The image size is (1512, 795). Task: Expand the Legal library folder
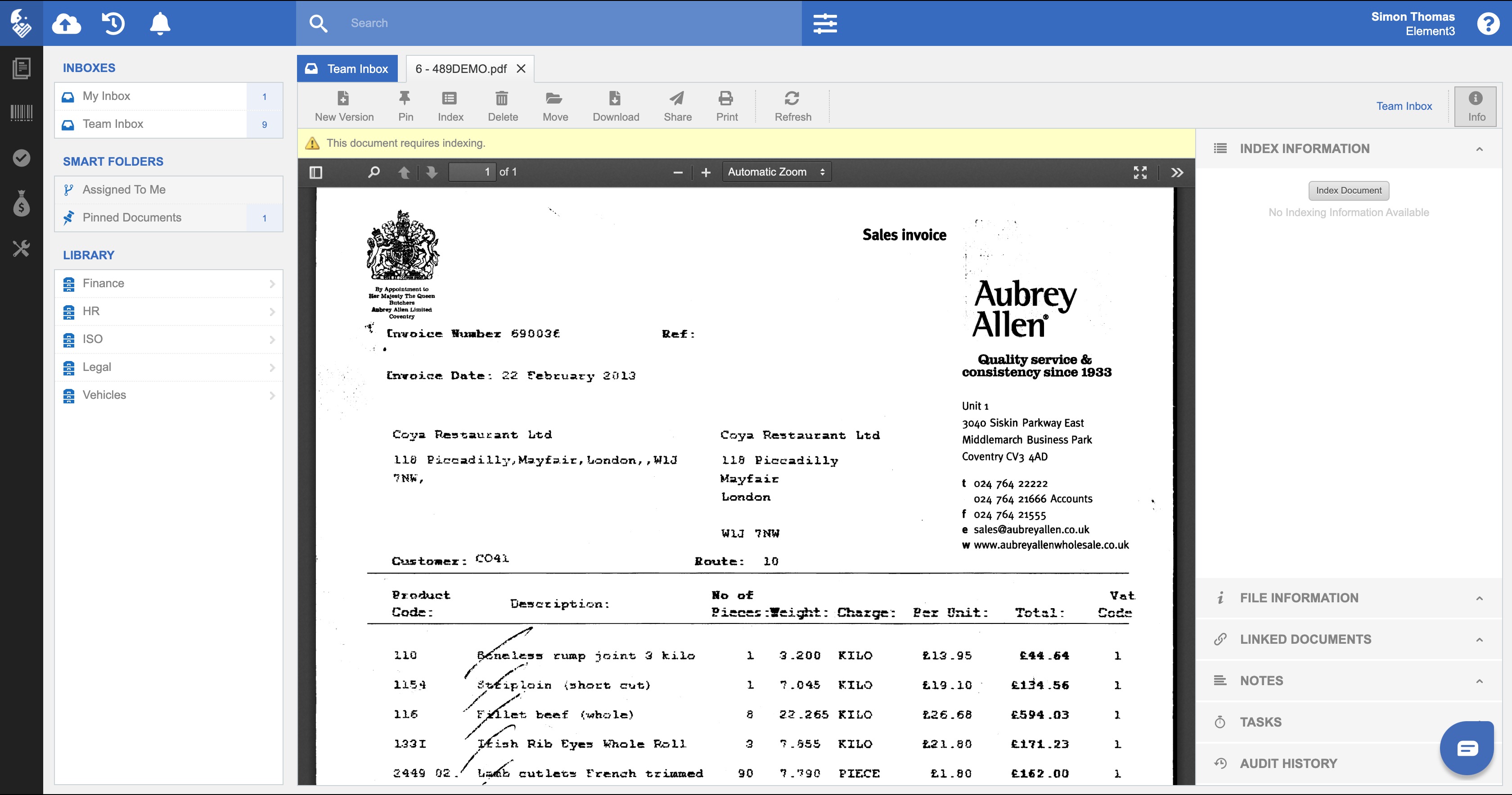click(168, 367)
